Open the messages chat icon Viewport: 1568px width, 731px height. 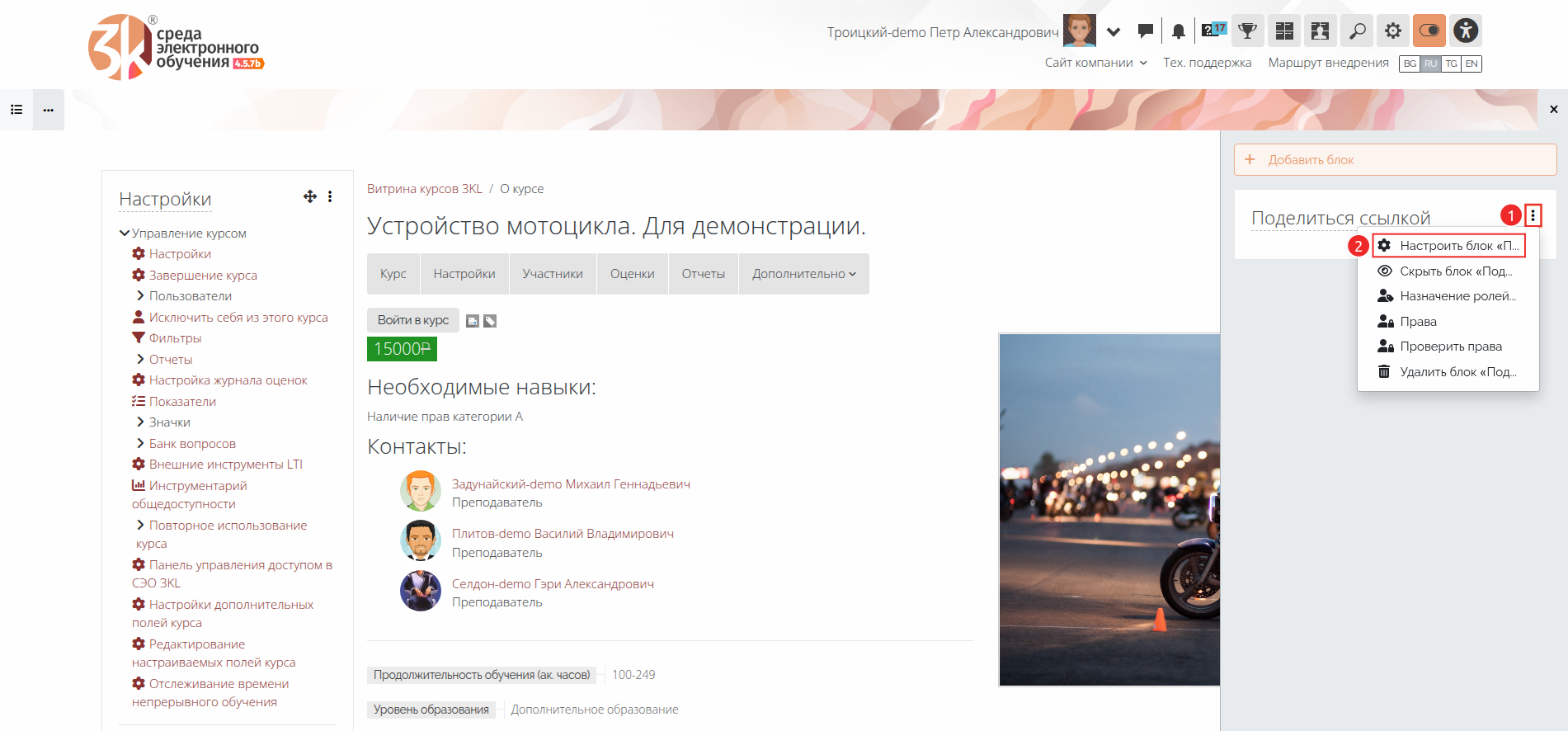pos(1145,31)
